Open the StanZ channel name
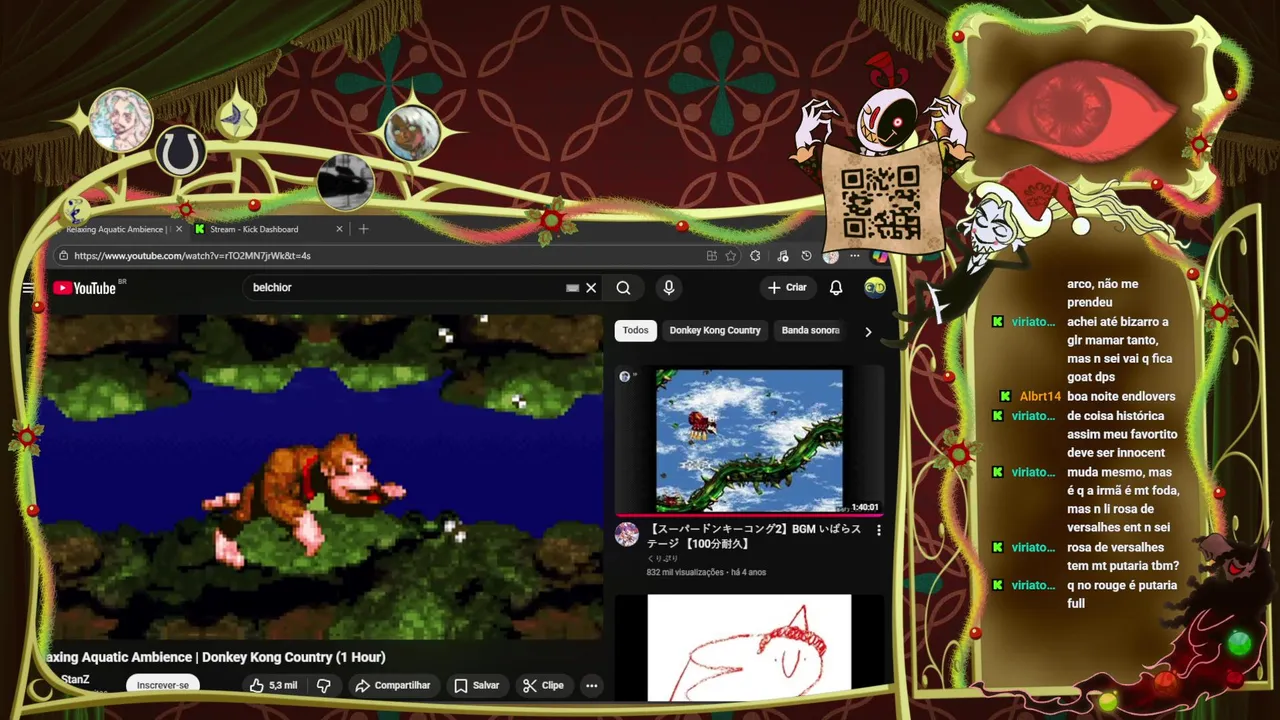 pyautogui.click(x=75, y=679)
